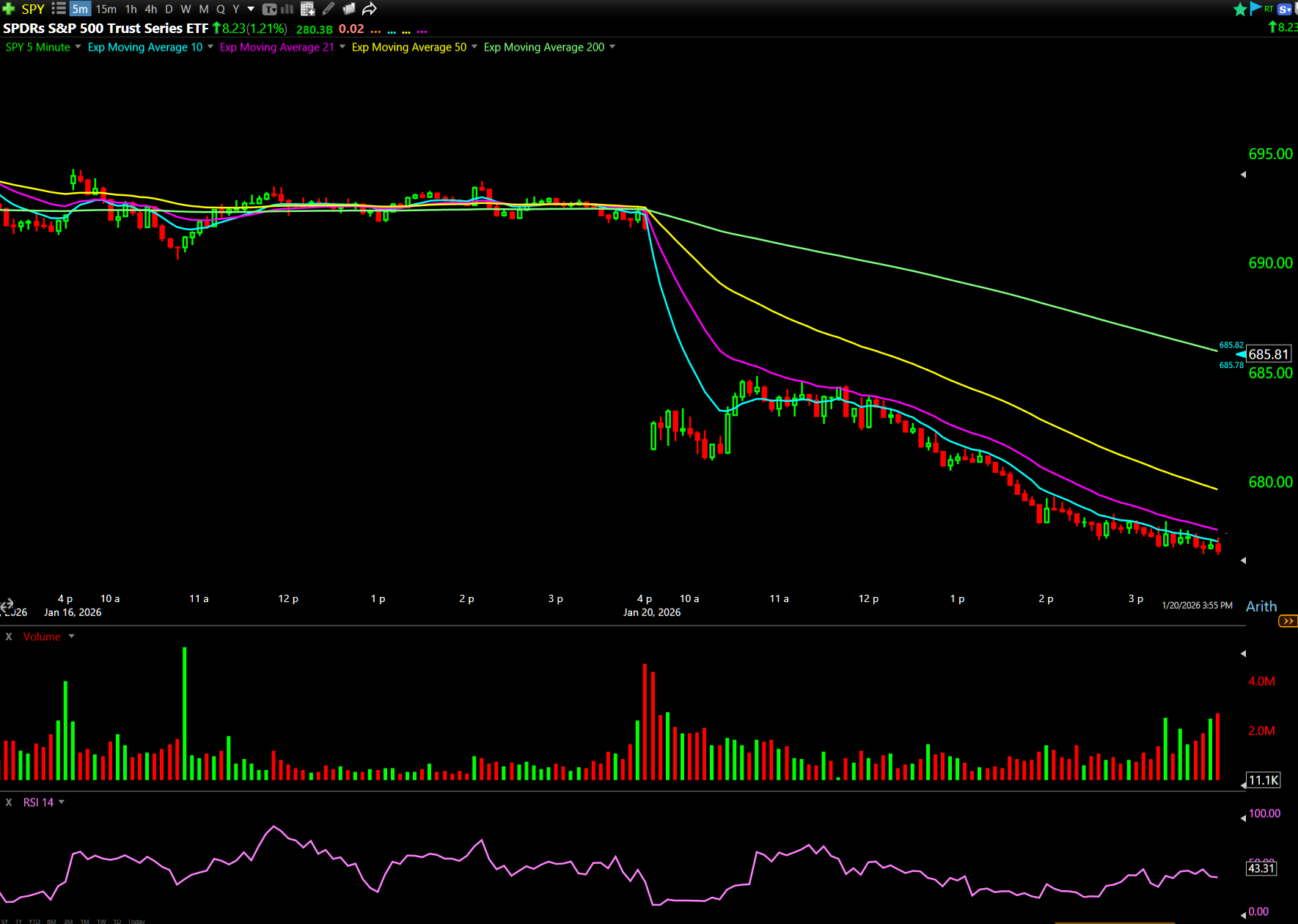Click the pencil drawing tools icon
This screenshot has width=1298, height=924.
[329, 9]
